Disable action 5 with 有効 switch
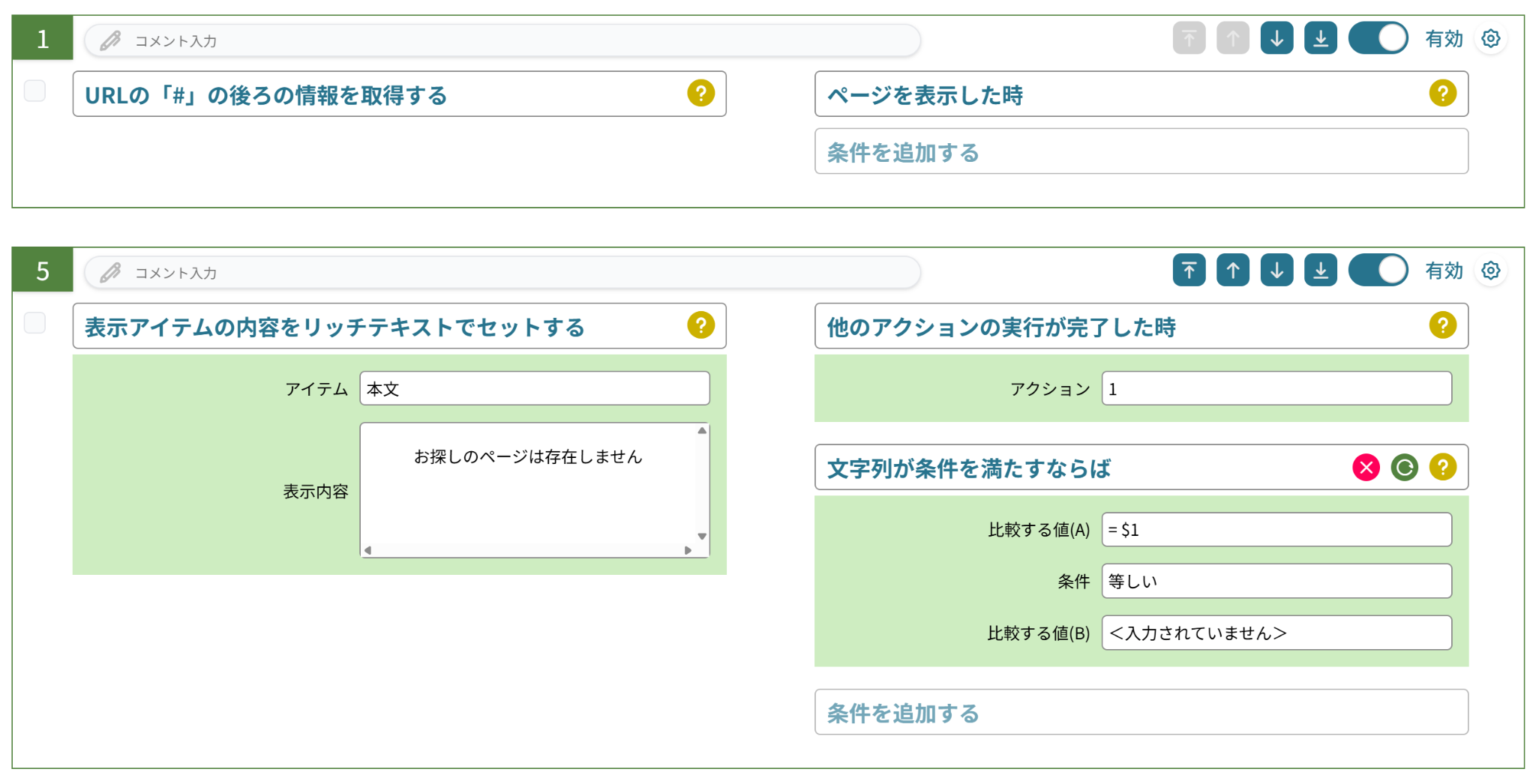This screenshot has height=784, width=1536. pos(1378,271)
